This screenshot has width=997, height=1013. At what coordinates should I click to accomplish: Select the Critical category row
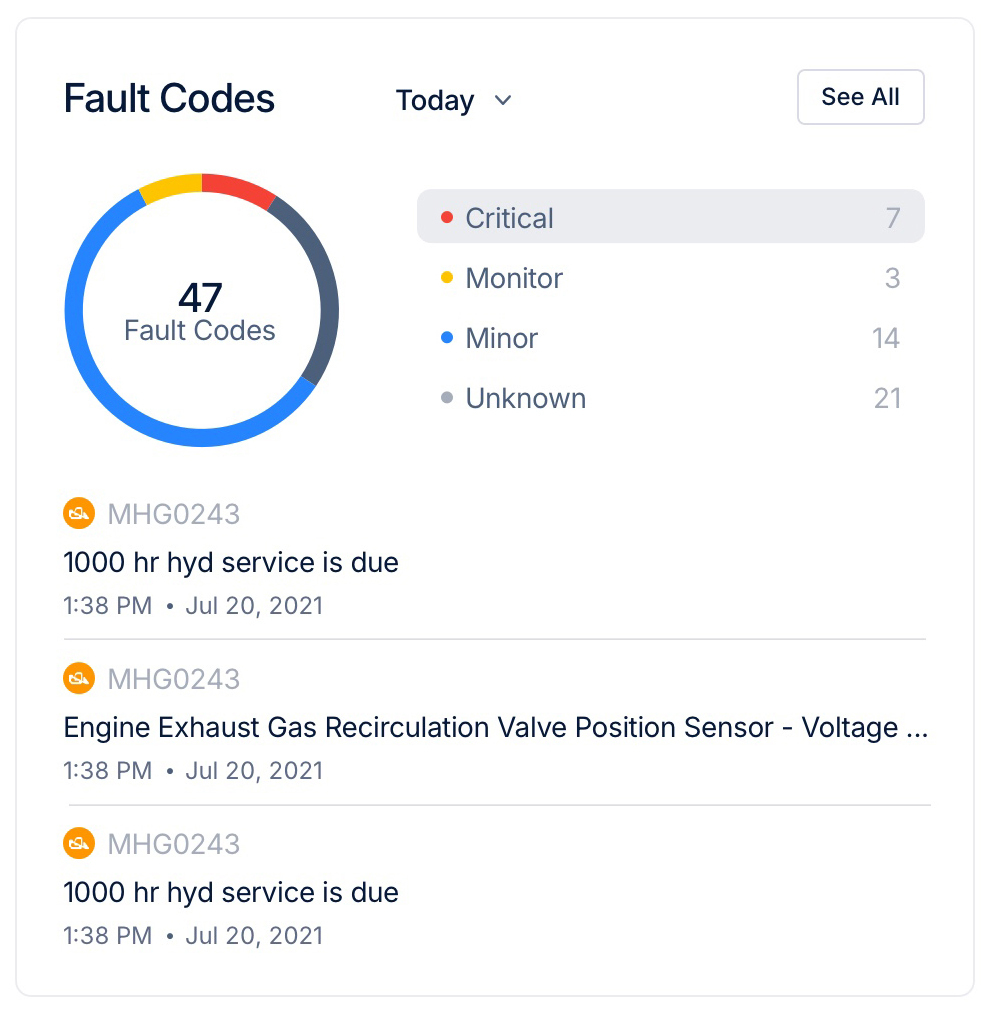pyautogui.click(x=670, y=217)
